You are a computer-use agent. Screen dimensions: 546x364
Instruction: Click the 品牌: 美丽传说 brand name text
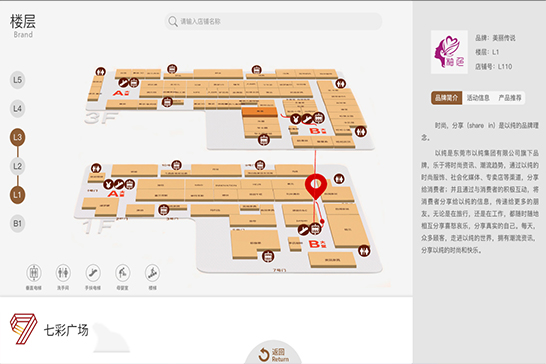pos(495,38)
